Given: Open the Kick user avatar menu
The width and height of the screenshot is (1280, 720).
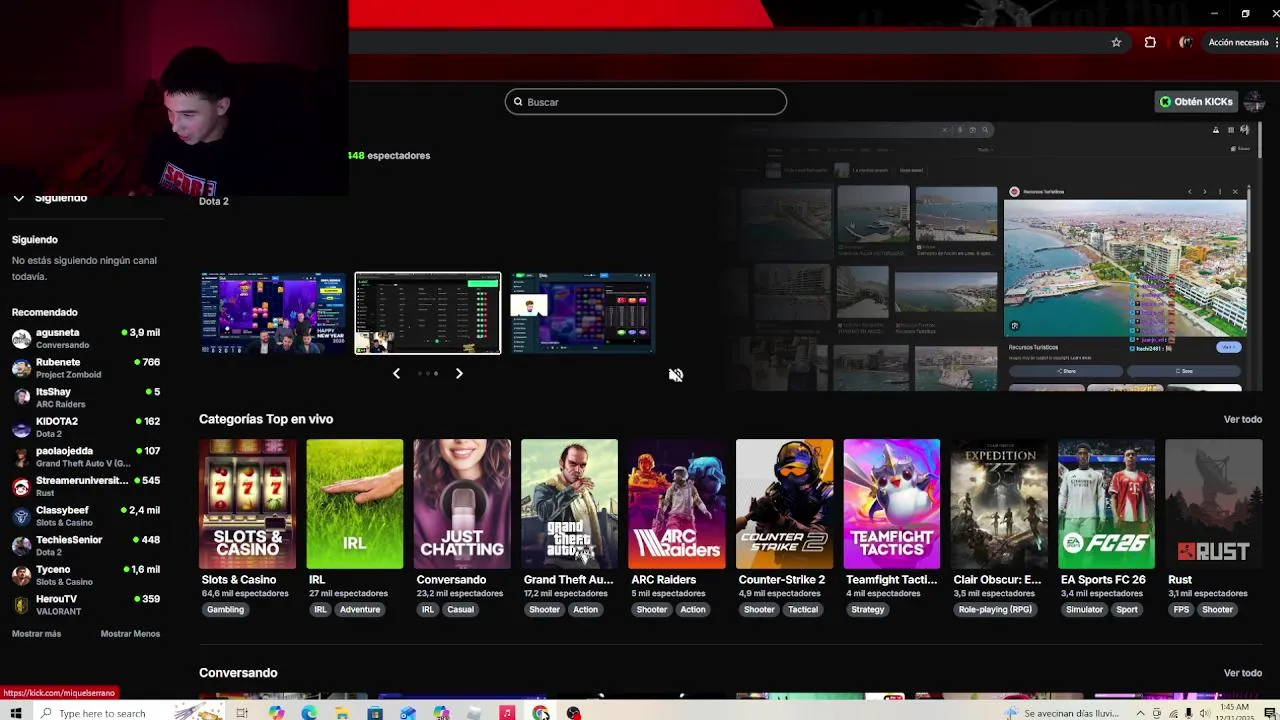Looking at the screenshot, I should click(x=1255, y=101).
